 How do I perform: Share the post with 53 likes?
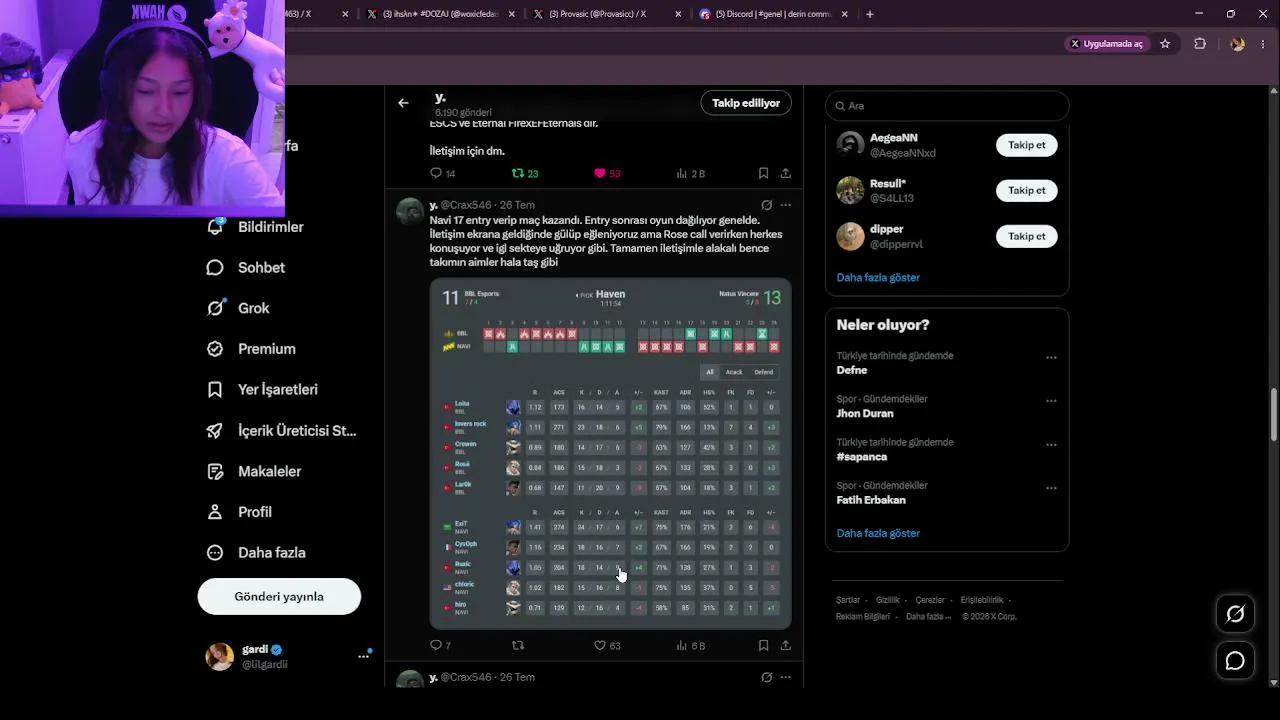(786, 173)
